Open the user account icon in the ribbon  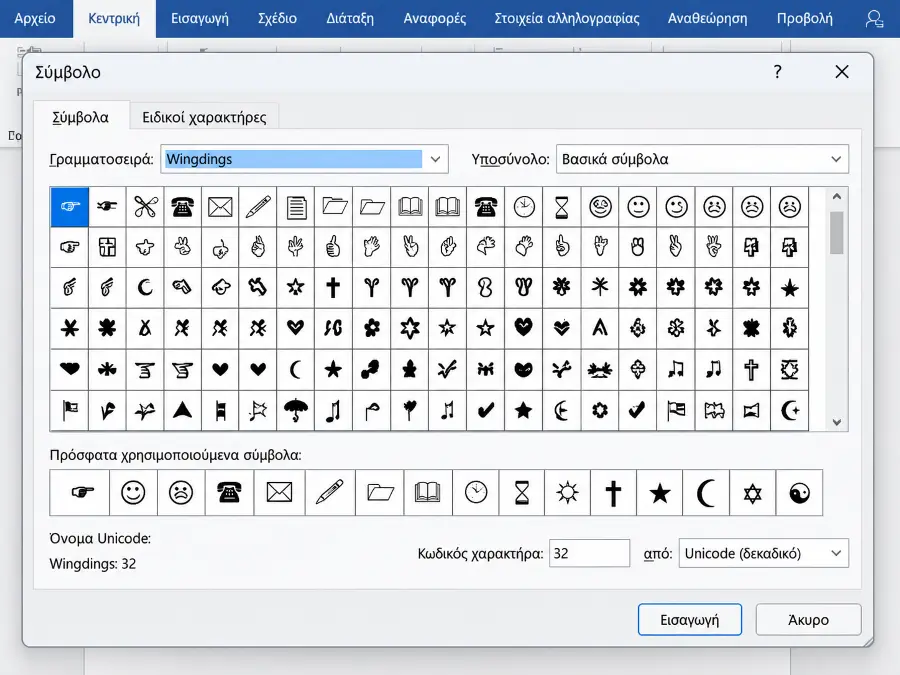pos(874,18)
